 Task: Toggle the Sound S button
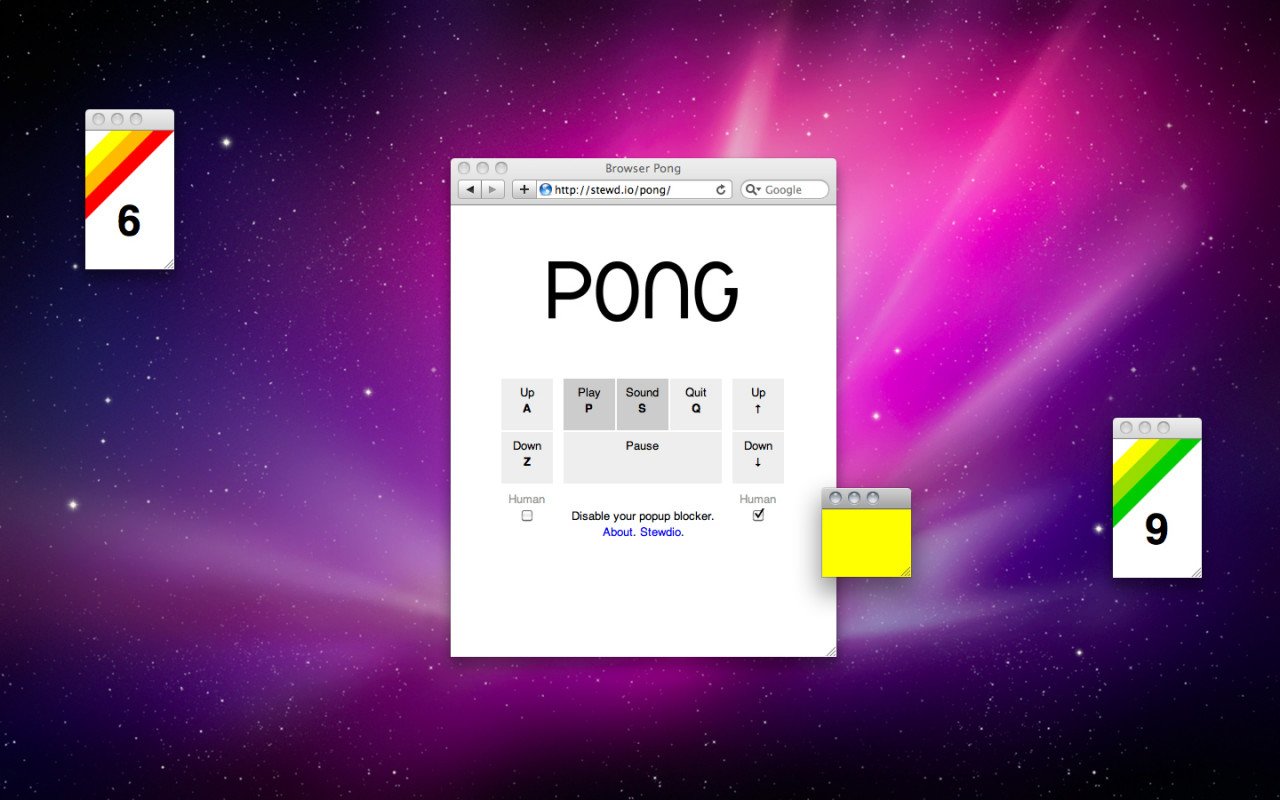[x=642, y=404]
